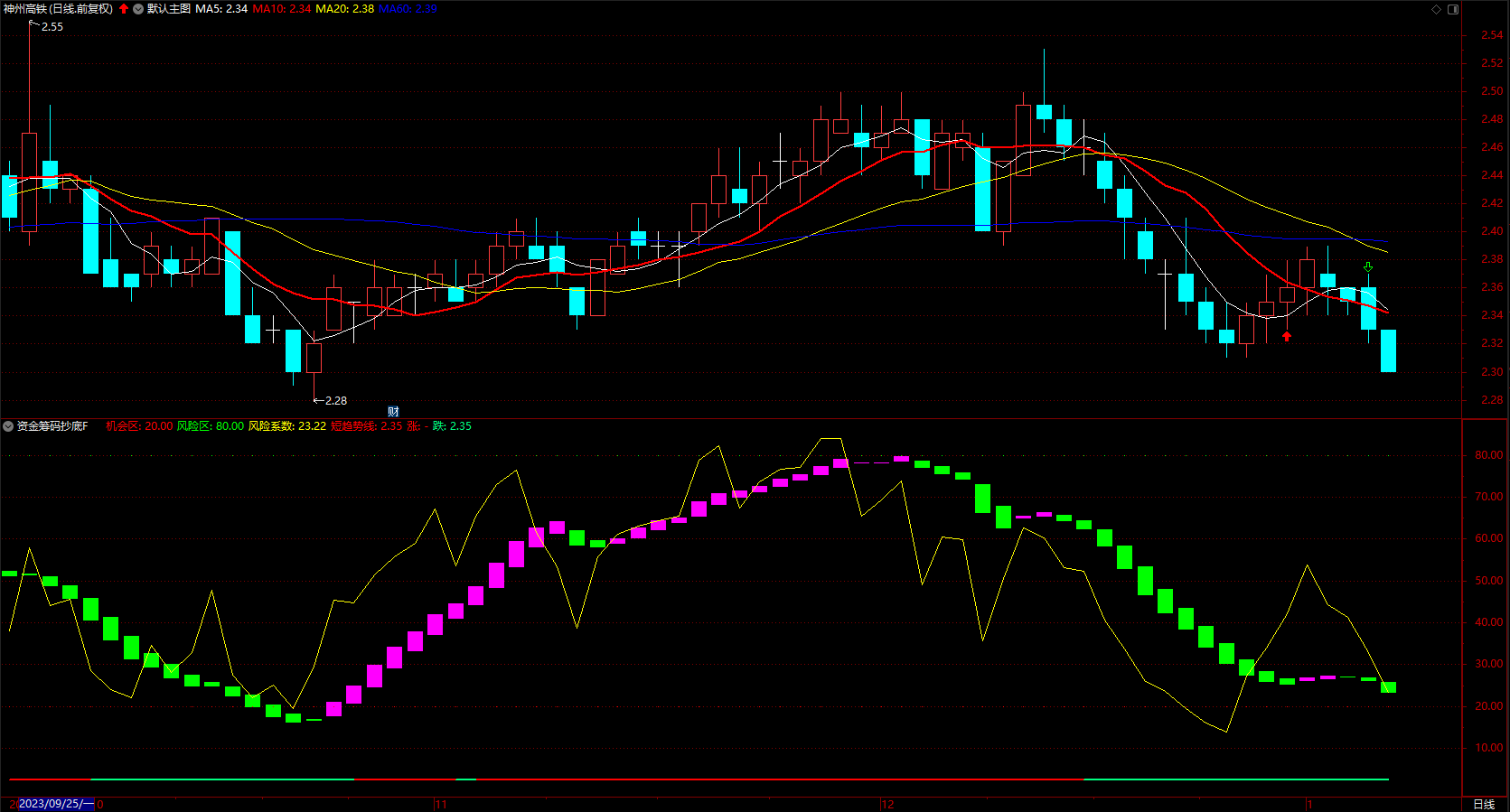Select the MA10: 2.34 indicator label
1510x812 pixels.
click(x=282, y=9)
